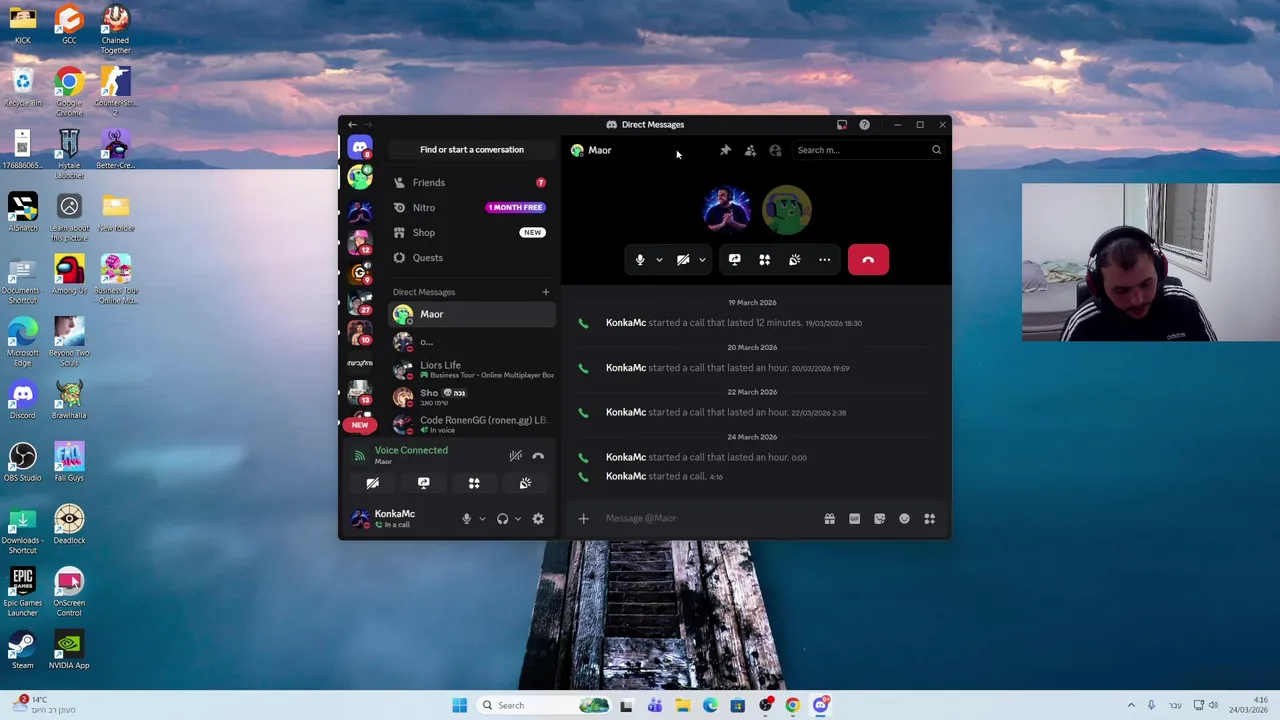Image resolution: width=1280 pixels, height=720 pixels.
Task: Launch activity from voice panel
Action: [x=474, y=483]
